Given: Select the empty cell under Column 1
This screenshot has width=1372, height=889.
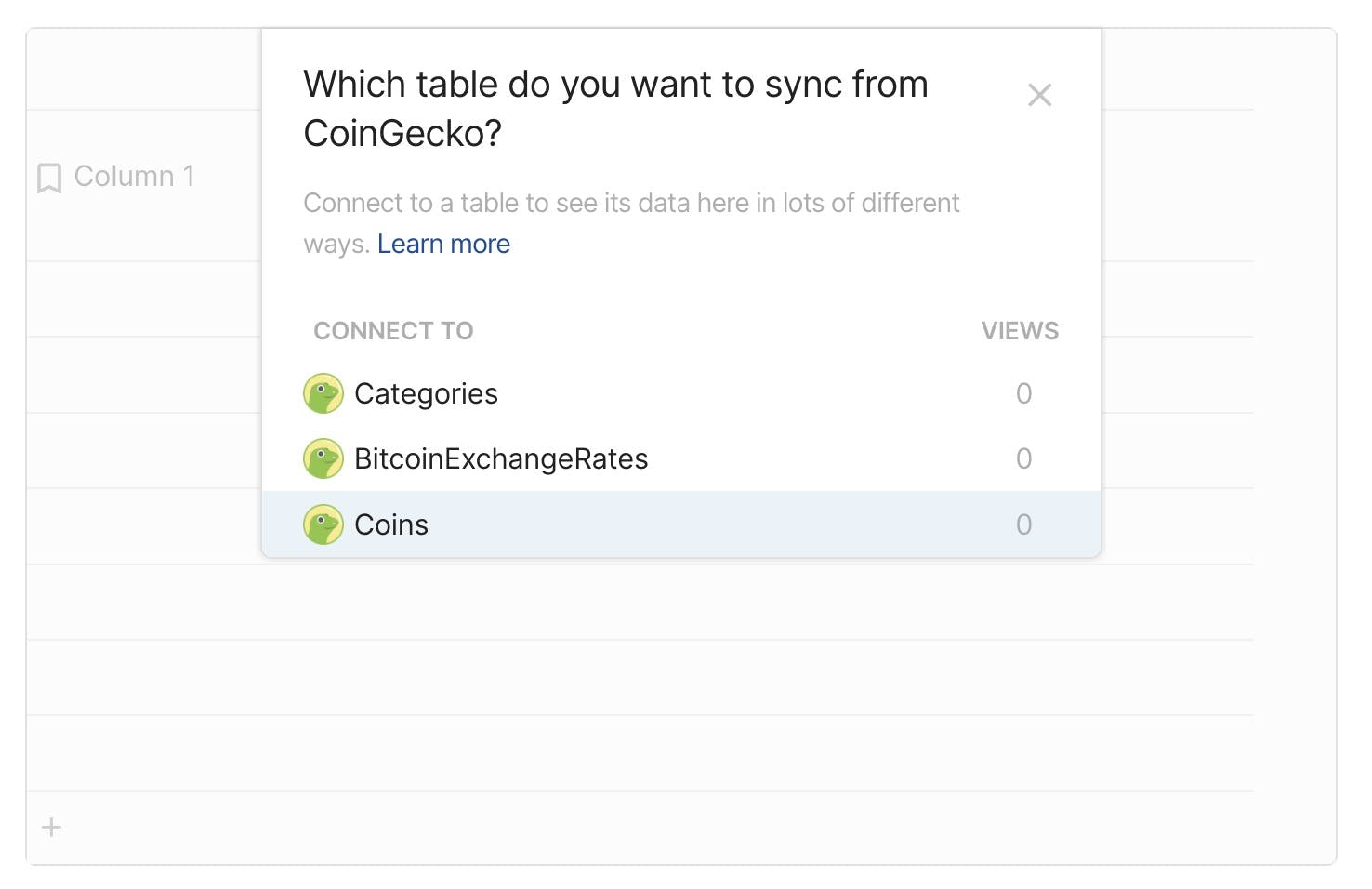Looking at the screenshot, I should 144,299.
